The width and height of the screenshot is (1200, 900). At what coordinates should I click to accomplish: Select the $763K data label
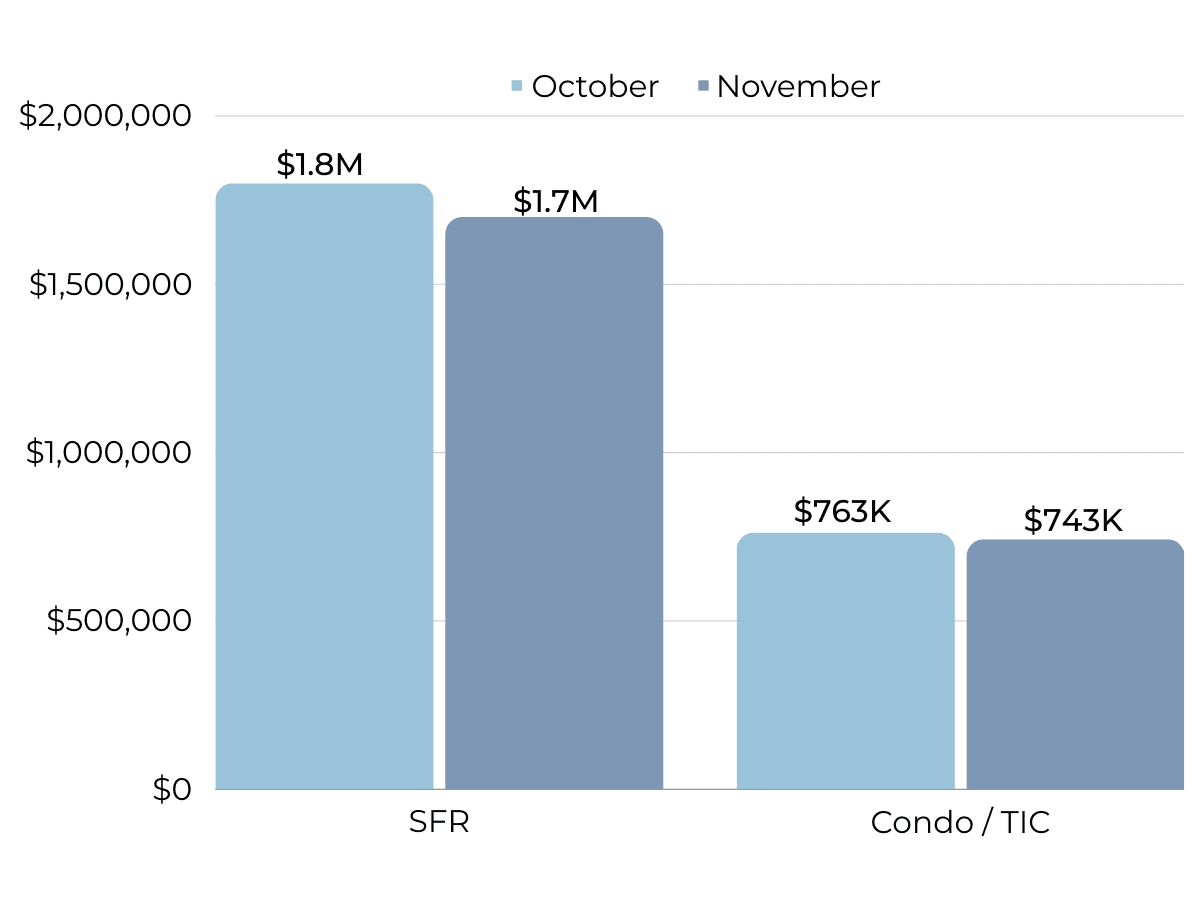(x=842, y=511)
